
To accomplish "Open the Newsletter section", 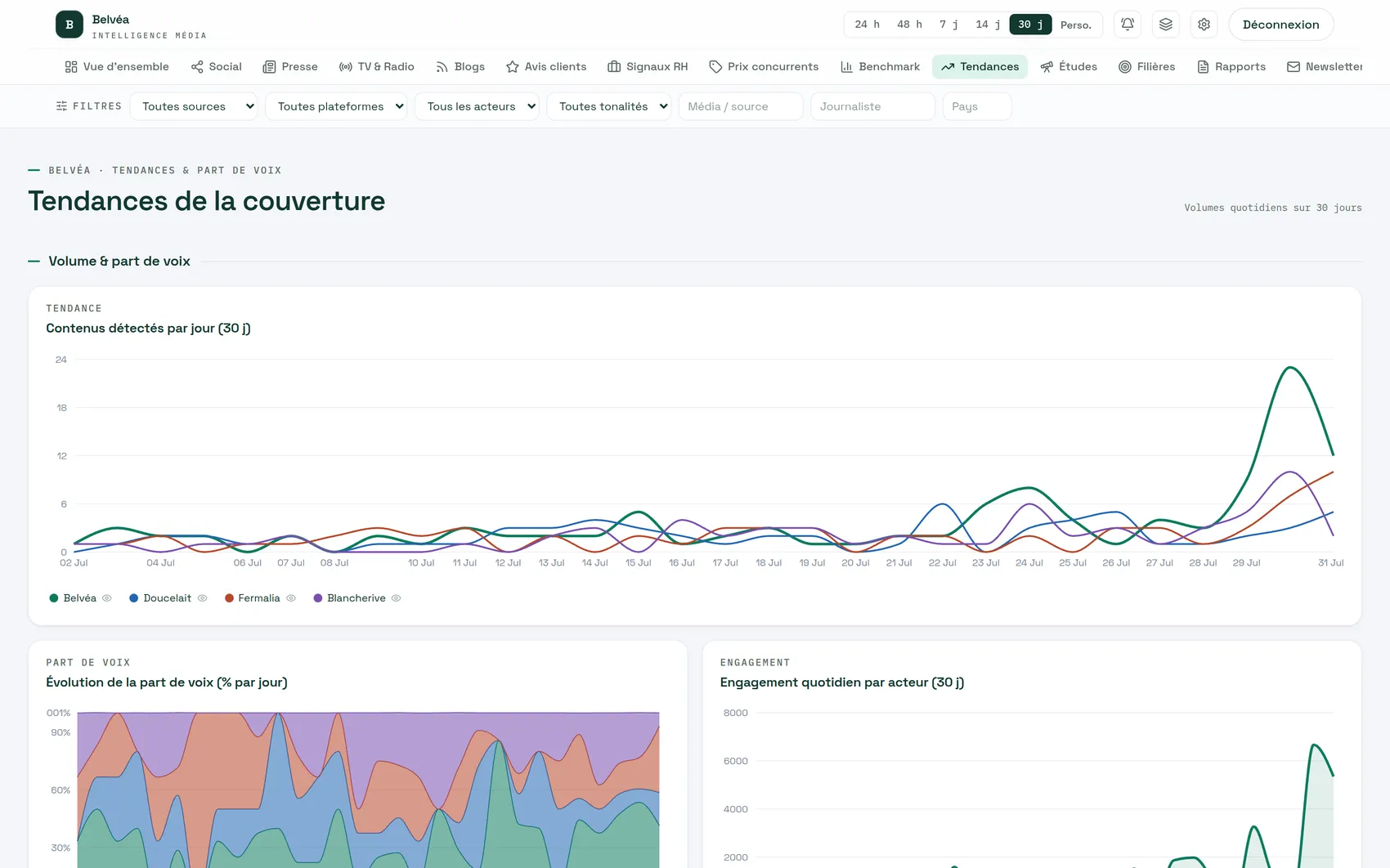I will [1325, 67].
